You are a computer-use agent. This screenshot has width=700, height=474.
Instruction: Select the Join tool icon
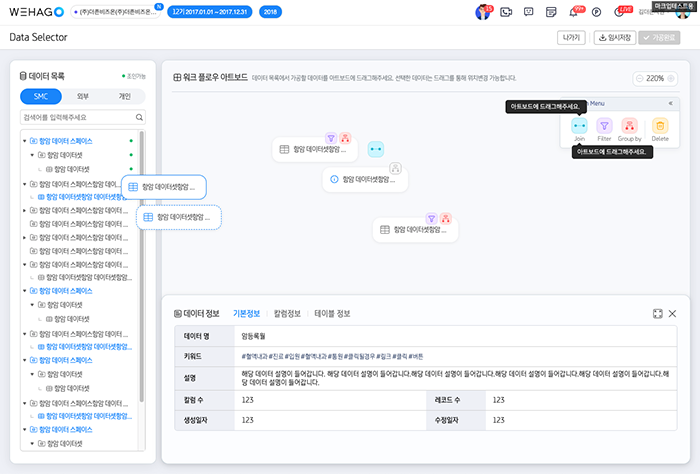click(x=579, y=126)
